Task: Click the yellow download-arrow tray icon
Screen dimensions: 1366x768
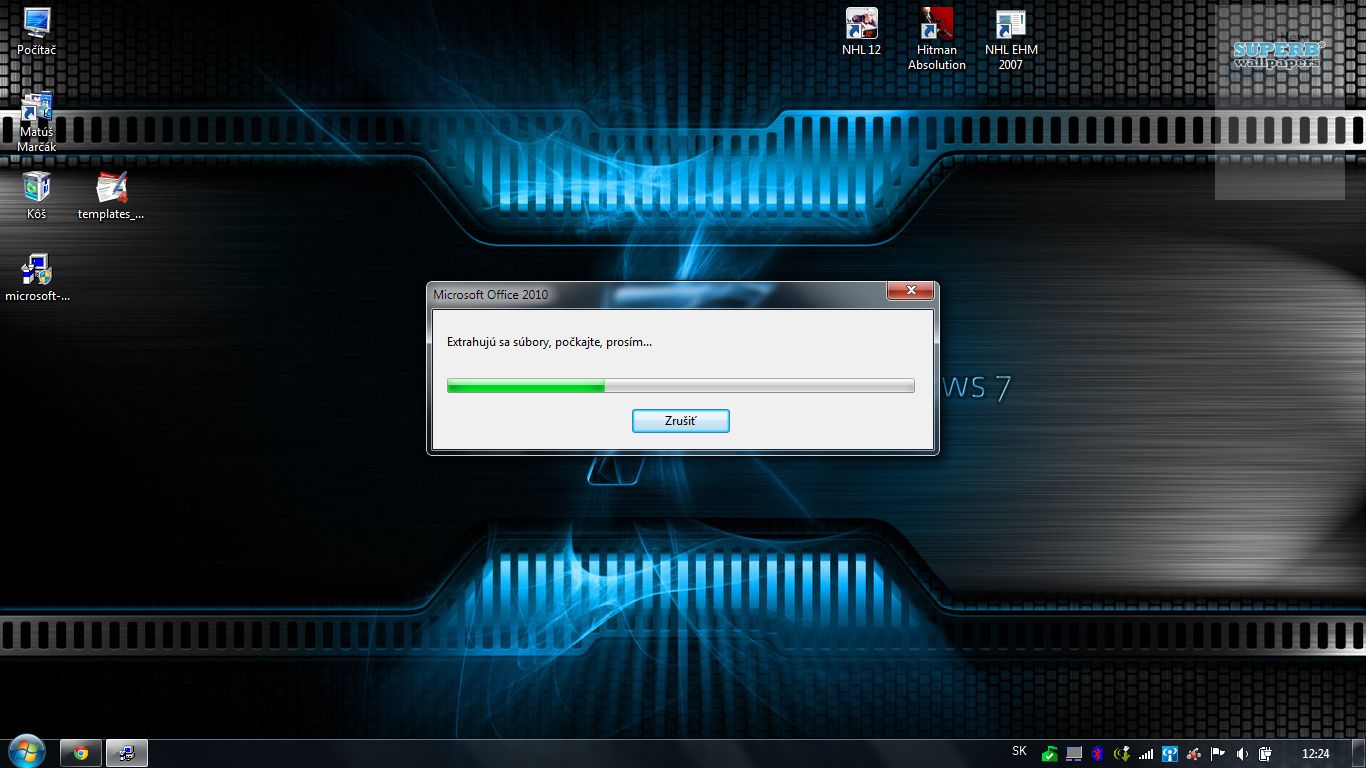Action: (1122, 754)
